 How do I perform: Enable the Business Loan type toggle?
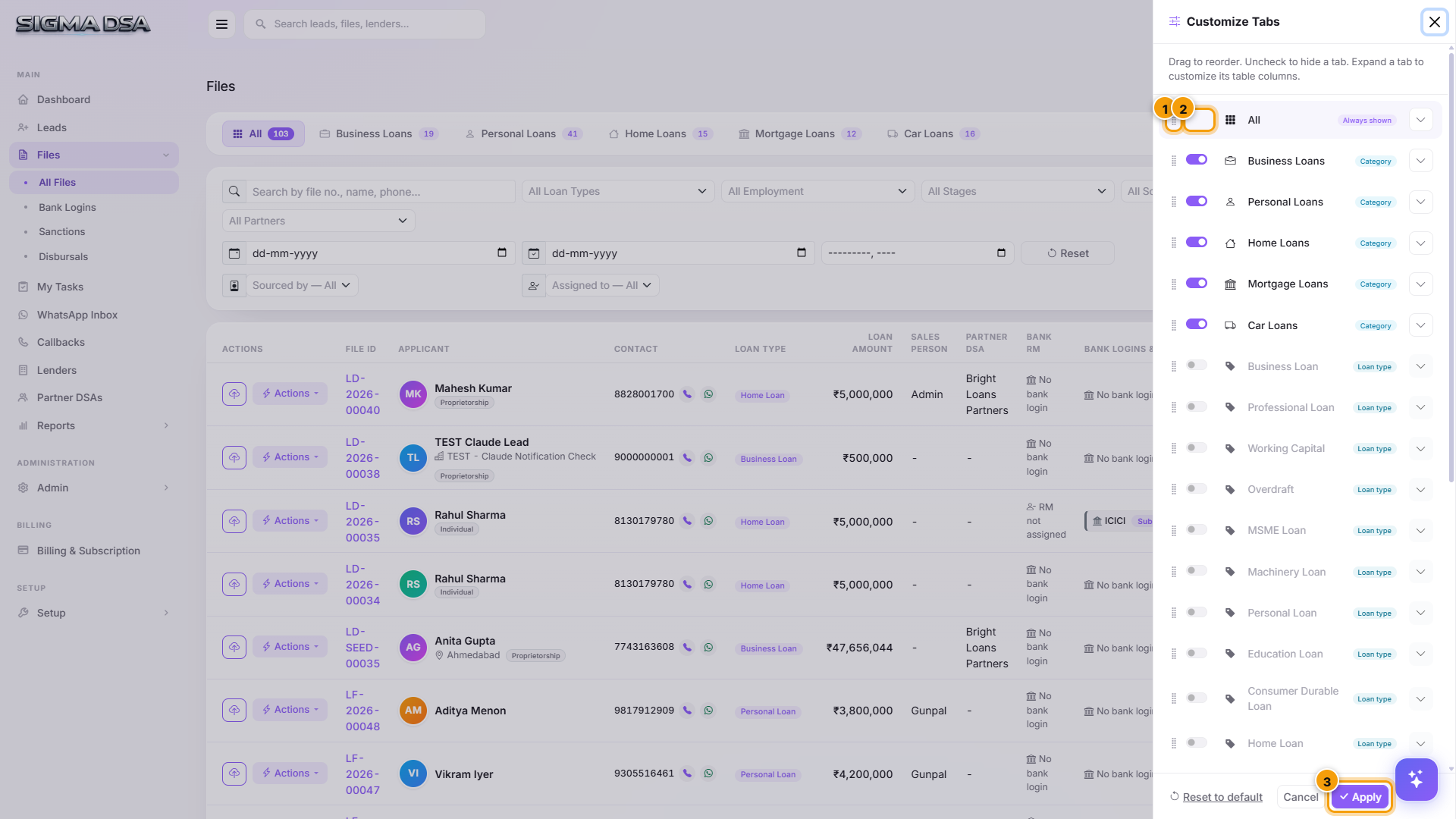coord(1197,366)
